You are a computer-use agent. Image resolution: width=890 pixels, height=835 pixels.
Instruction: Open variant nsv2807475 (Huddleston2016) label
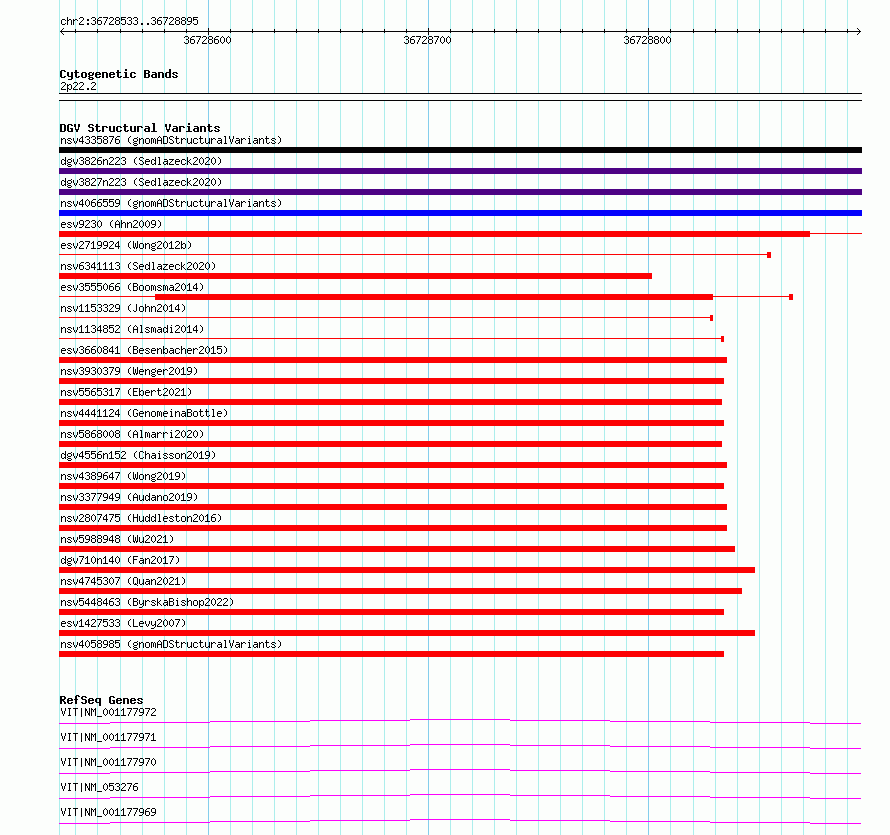141,518
